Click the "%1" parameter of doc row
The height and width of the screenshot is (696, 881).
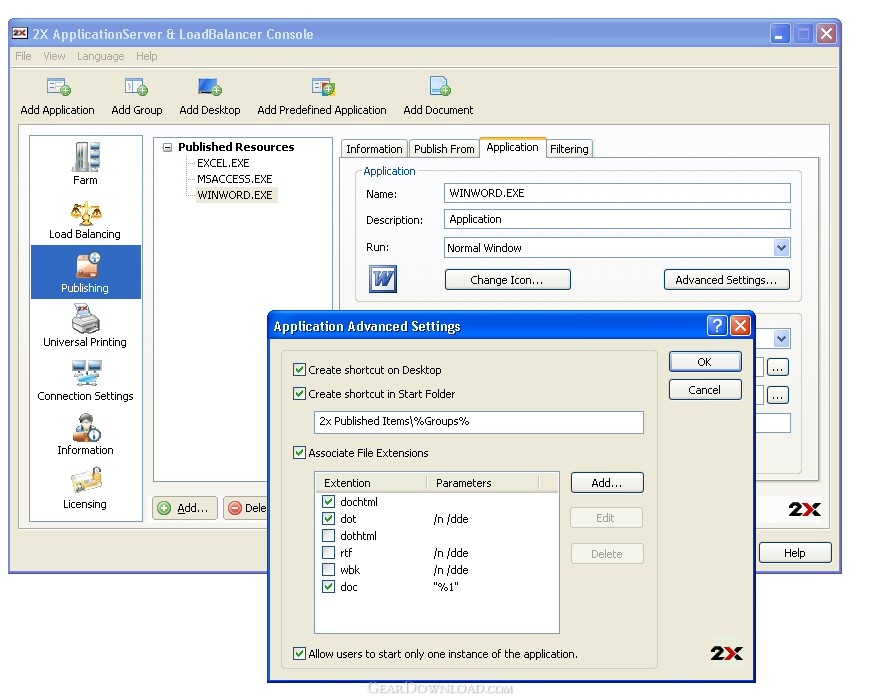coord(446,586)
